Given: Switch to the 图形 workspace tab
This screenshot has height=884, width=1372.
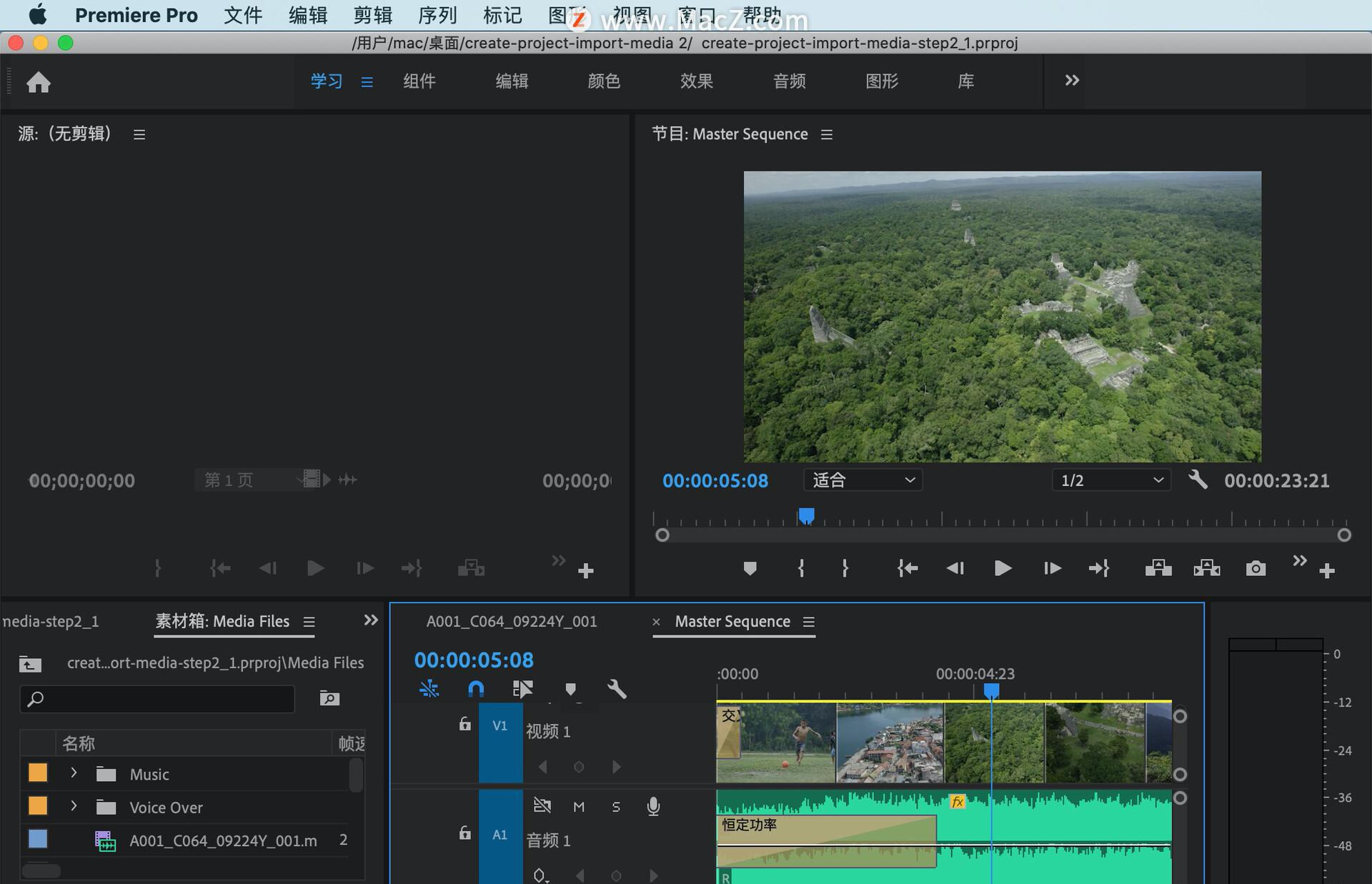Looking at the screenshot, I should 882,81.
